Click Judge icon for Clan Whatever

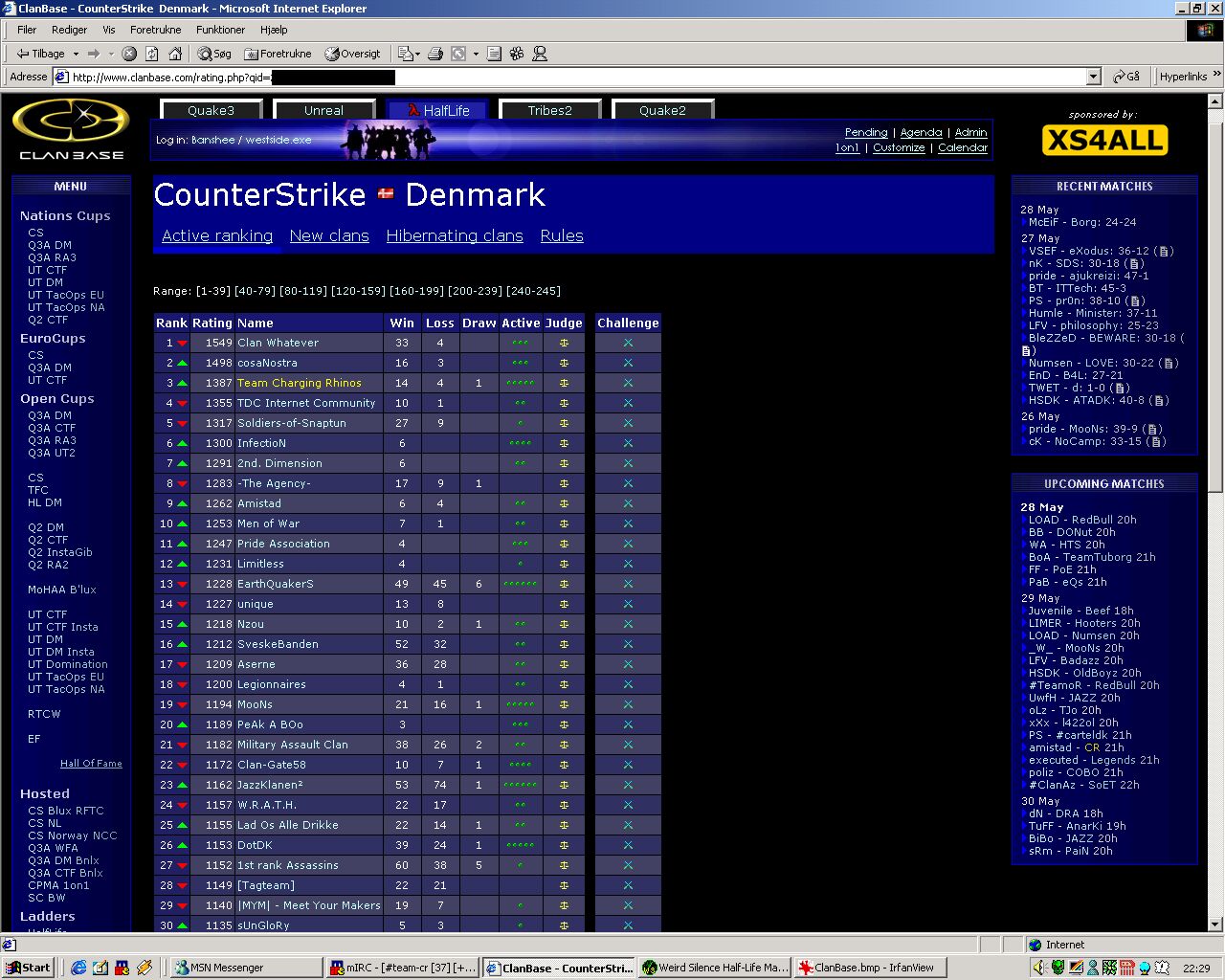click(x=564, y=343)
